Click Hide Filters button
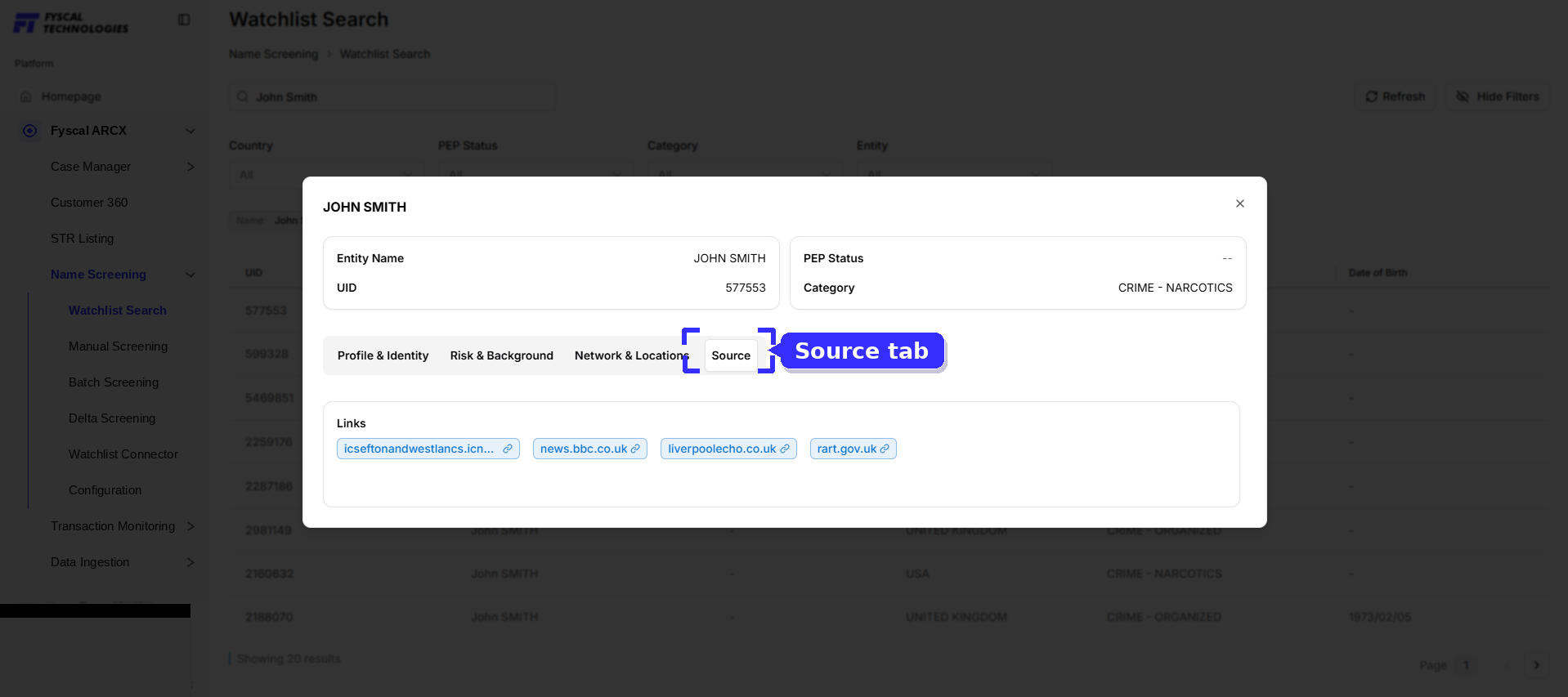The image size is (1568, 697). (x=1497, y=96)
